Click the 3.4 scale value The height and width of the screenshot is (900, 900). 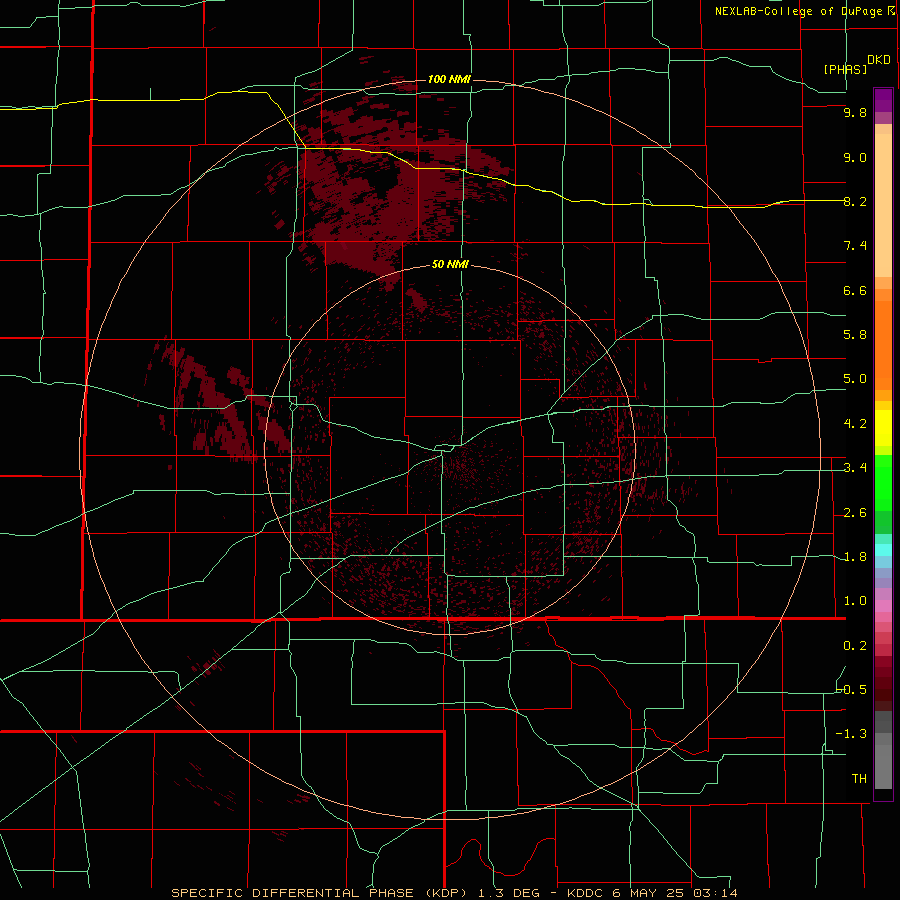click(855, 468)
